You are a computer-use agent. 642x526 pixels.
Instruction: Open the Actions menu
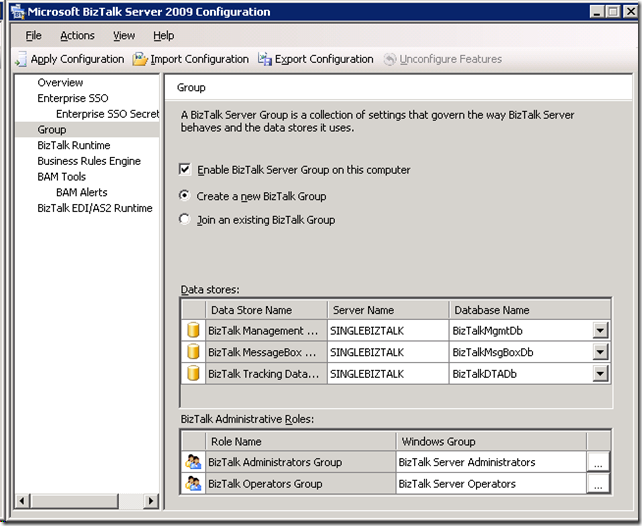77,36
